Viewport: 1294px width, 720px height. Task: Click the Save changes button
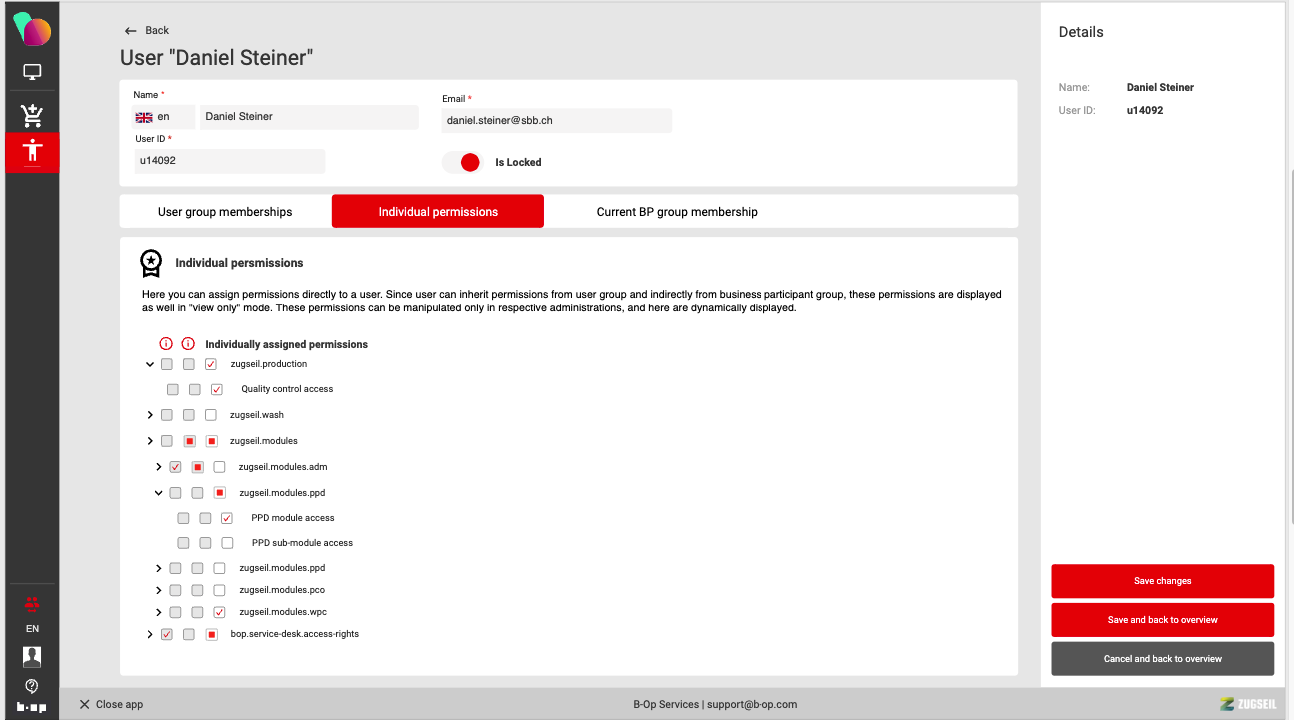pyautogui.click(x=1162, y=581)
